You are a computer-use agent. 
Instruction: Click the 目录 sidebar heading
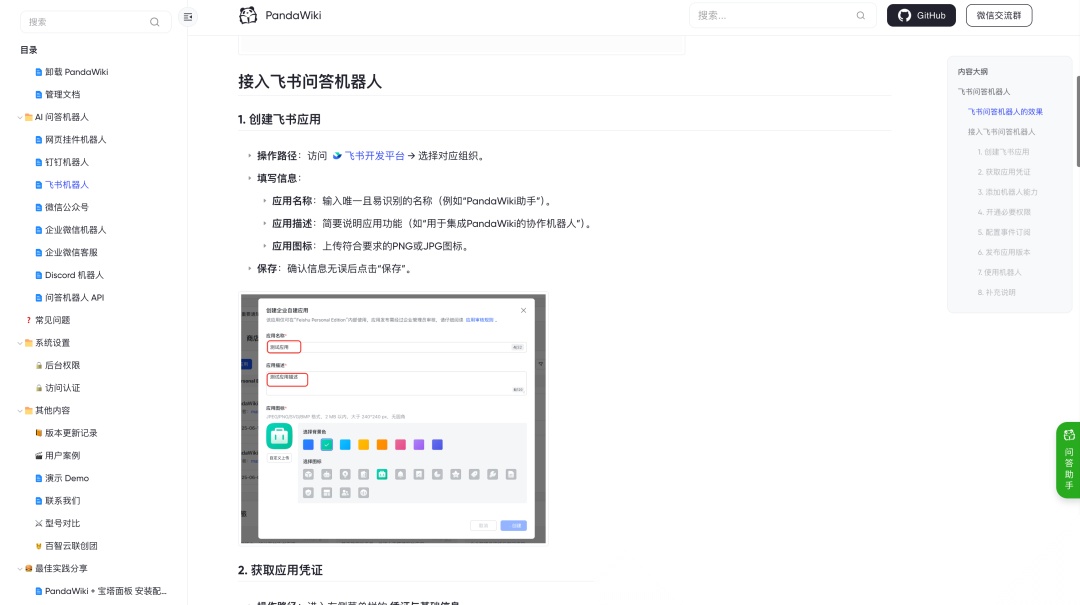click(29, 50)
